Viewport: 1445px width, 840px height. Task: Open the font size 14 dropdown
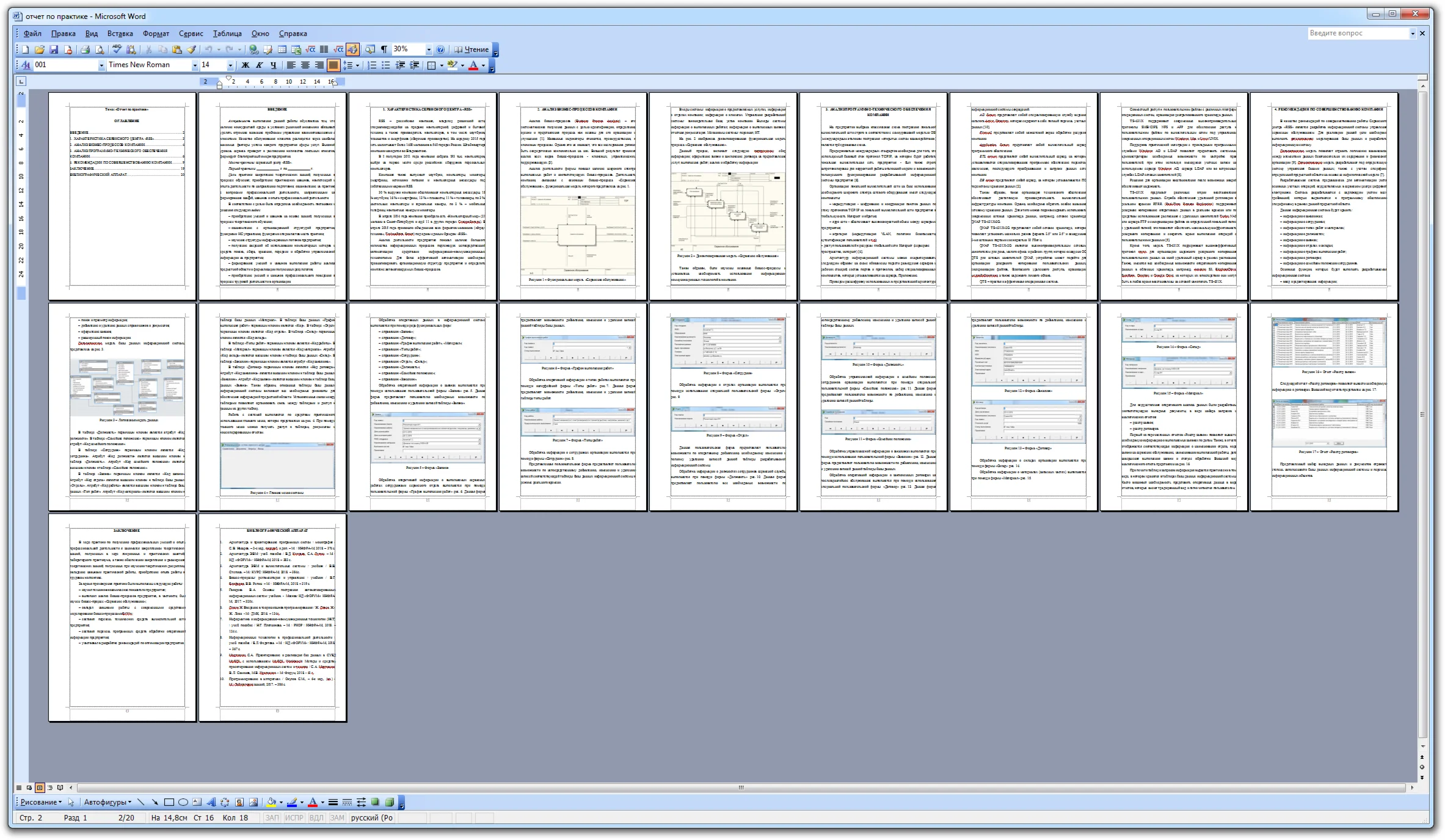pos(230,65)
